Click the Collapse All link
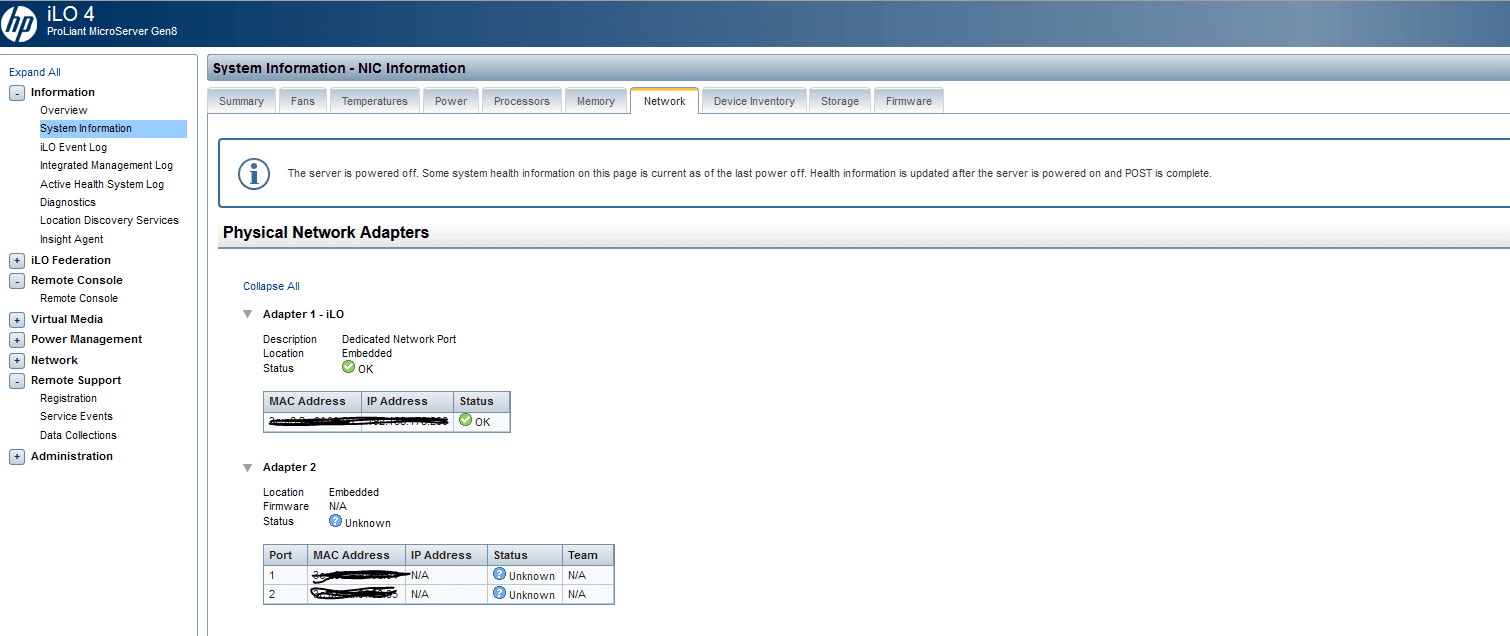The image size is (1510, 636). coord(271,286)
